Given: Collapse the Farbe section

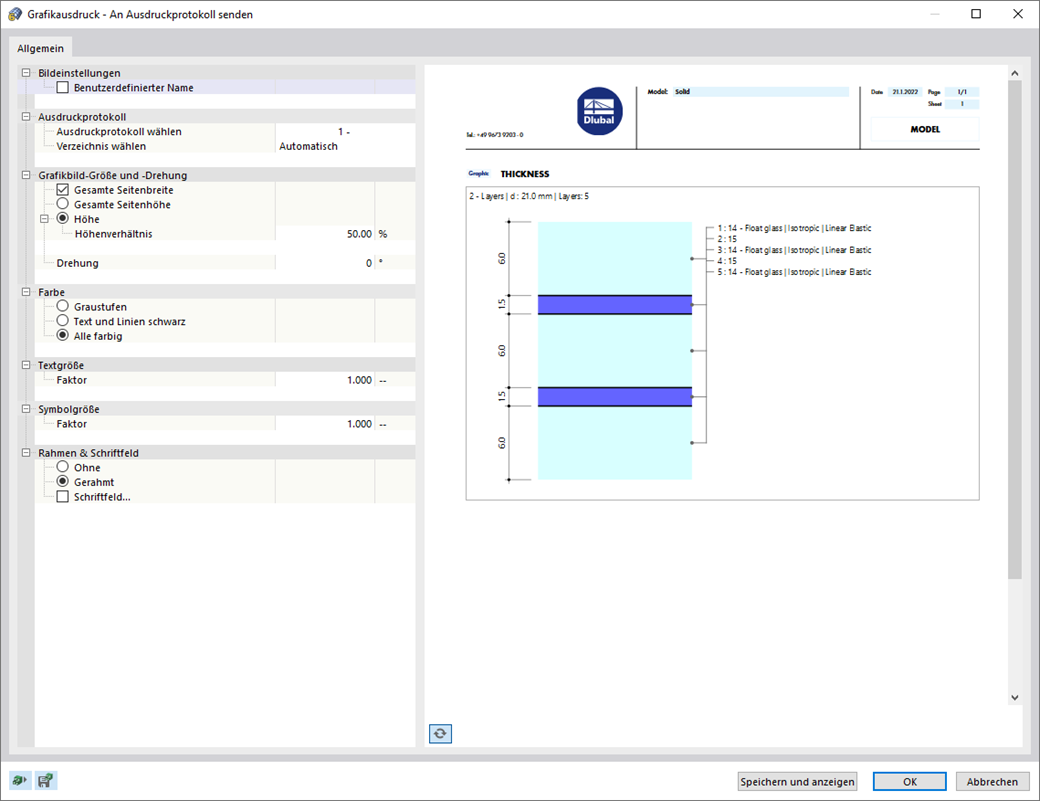Looking at the screenshot, I should click(x=26, y=292).
